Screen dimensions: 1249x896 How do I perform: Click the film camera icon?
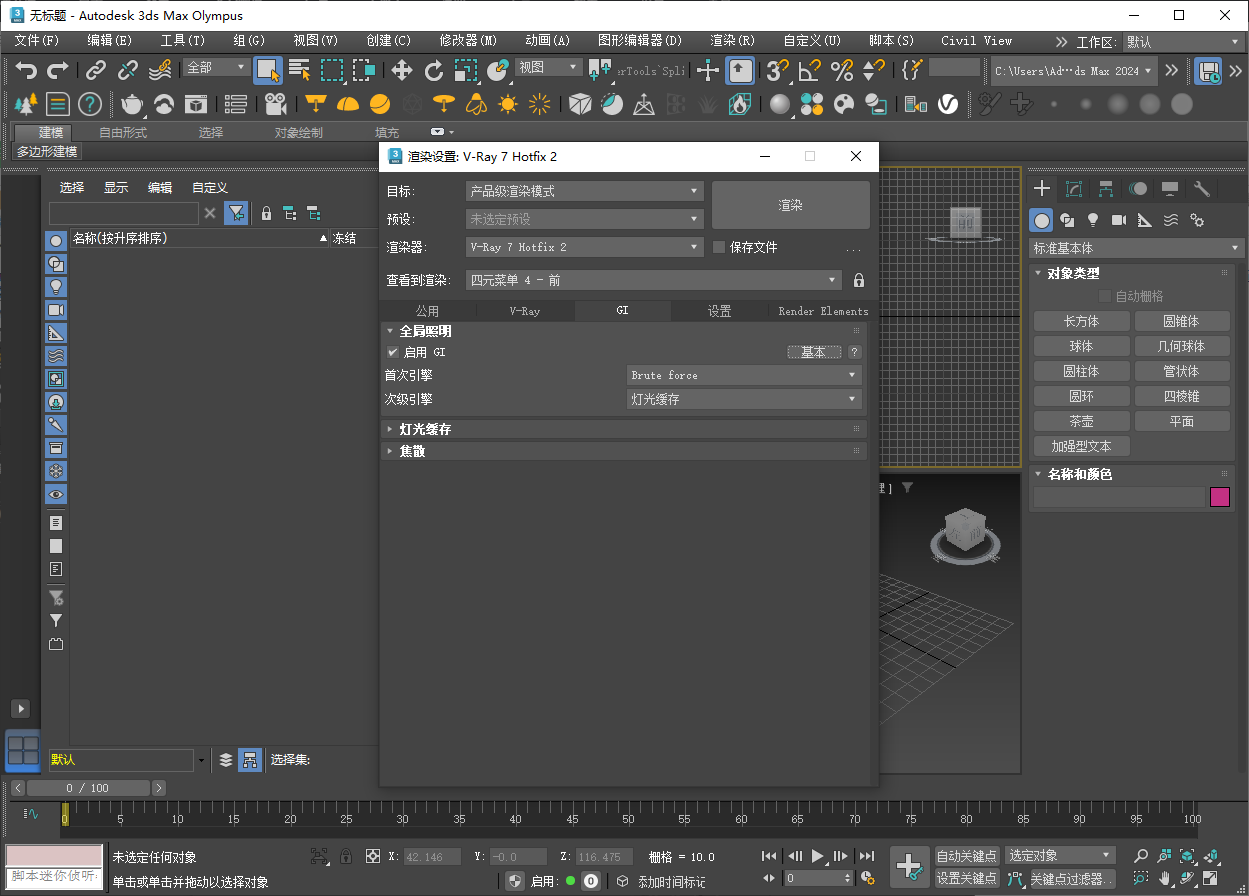click(x=276, y=104)
